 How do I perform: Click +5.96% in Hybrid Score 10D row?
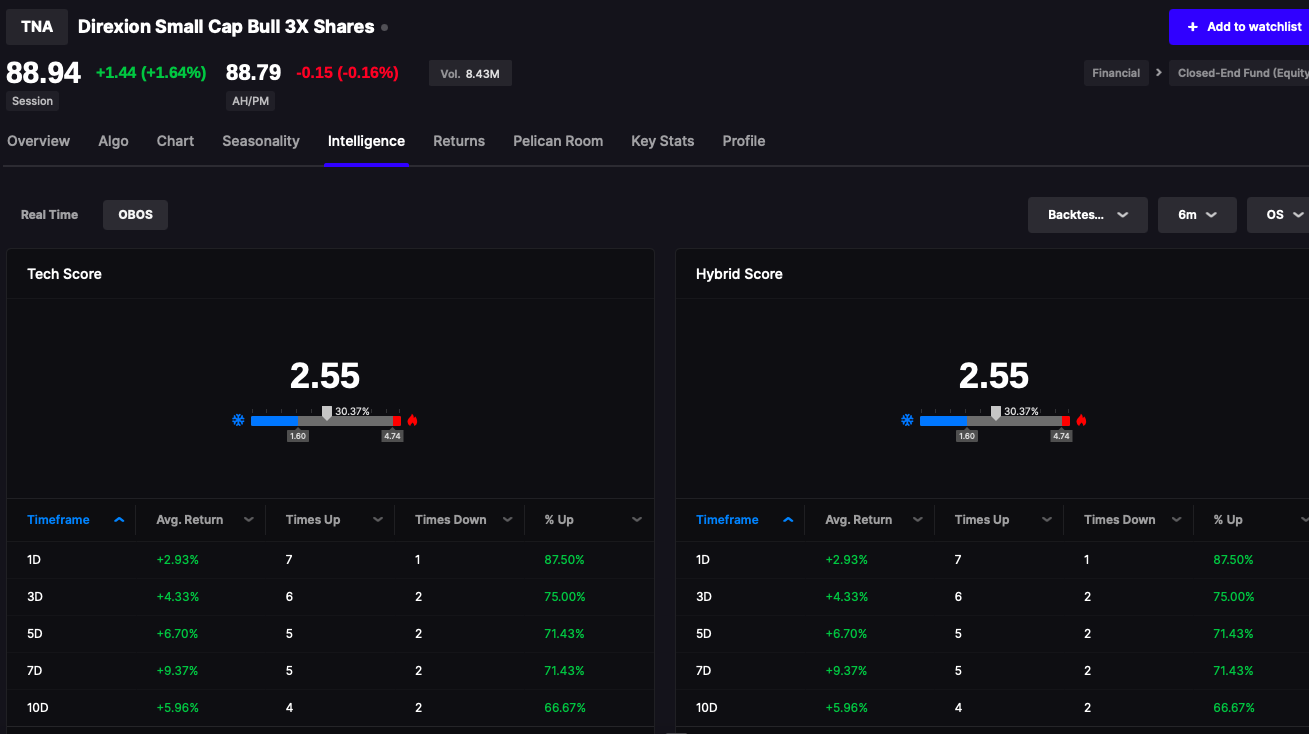click(x=847, y=708)
